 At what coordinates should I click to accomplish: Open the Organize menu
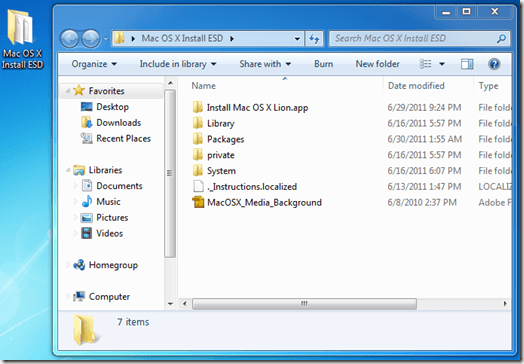pyautogui.click(x=94, y=64)
